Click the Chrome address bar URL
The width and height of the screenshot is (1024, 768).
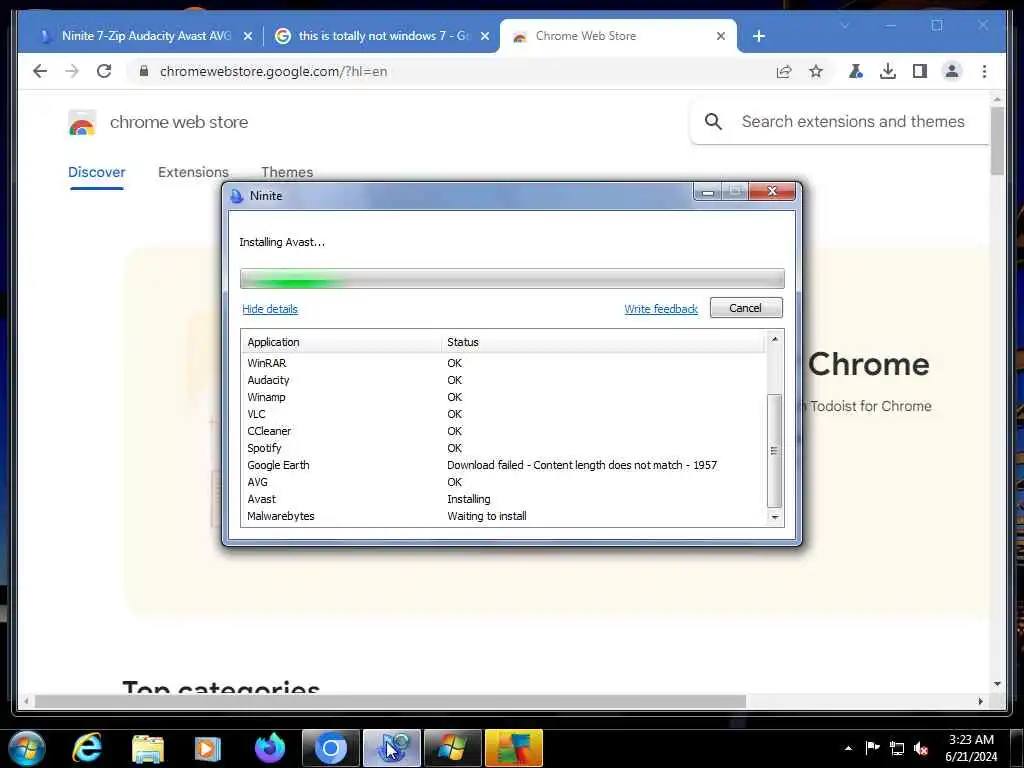pyautogui.click(x=274, y=71)
